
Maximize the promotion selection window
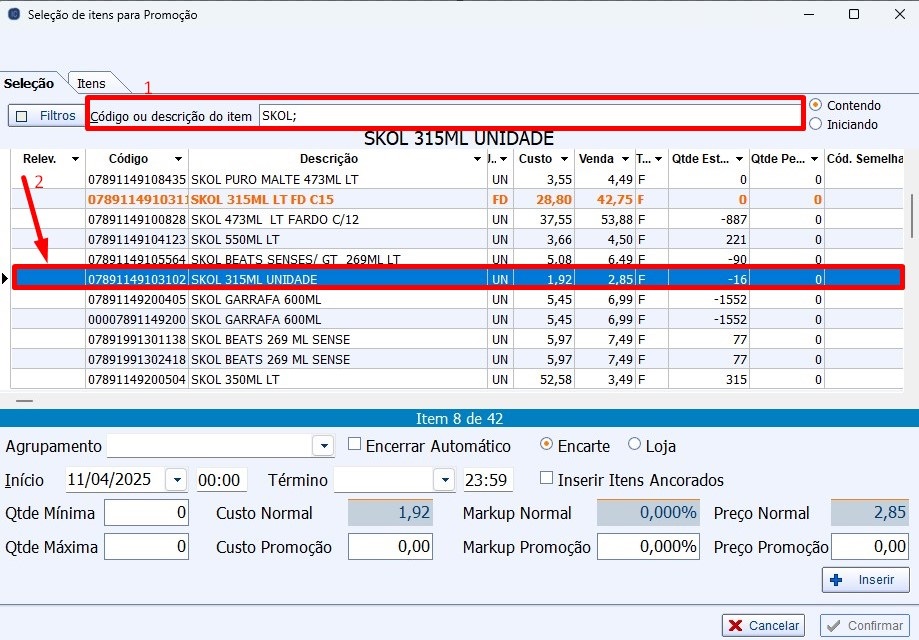point(853,15)
